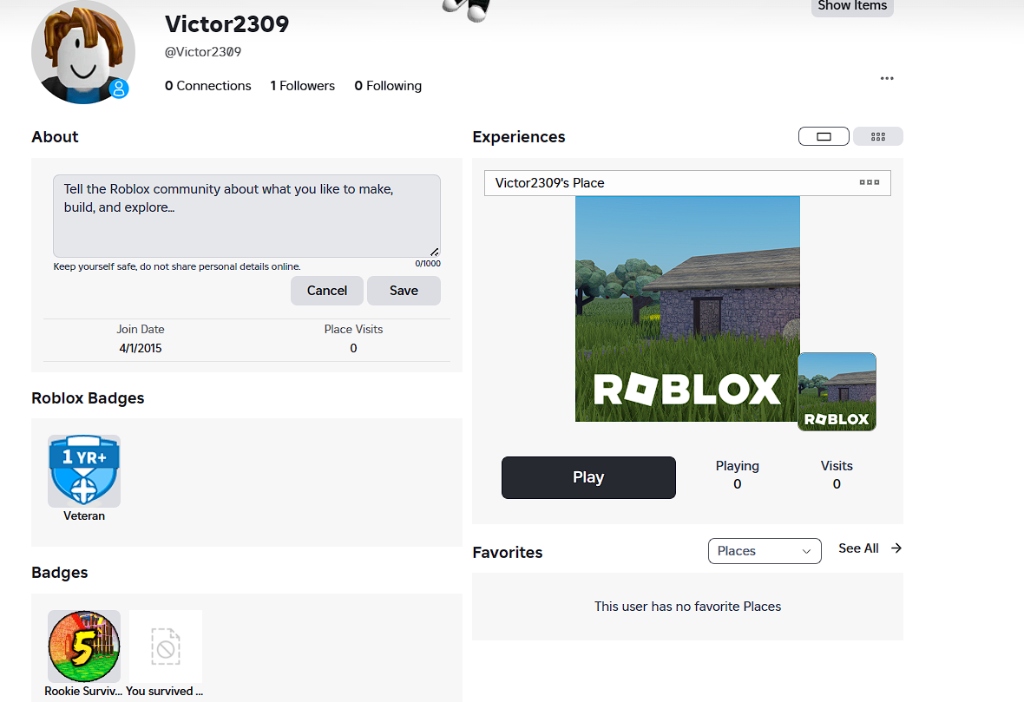Open the 0 Following list
1024x702 pixels.
tap(388, 86)
